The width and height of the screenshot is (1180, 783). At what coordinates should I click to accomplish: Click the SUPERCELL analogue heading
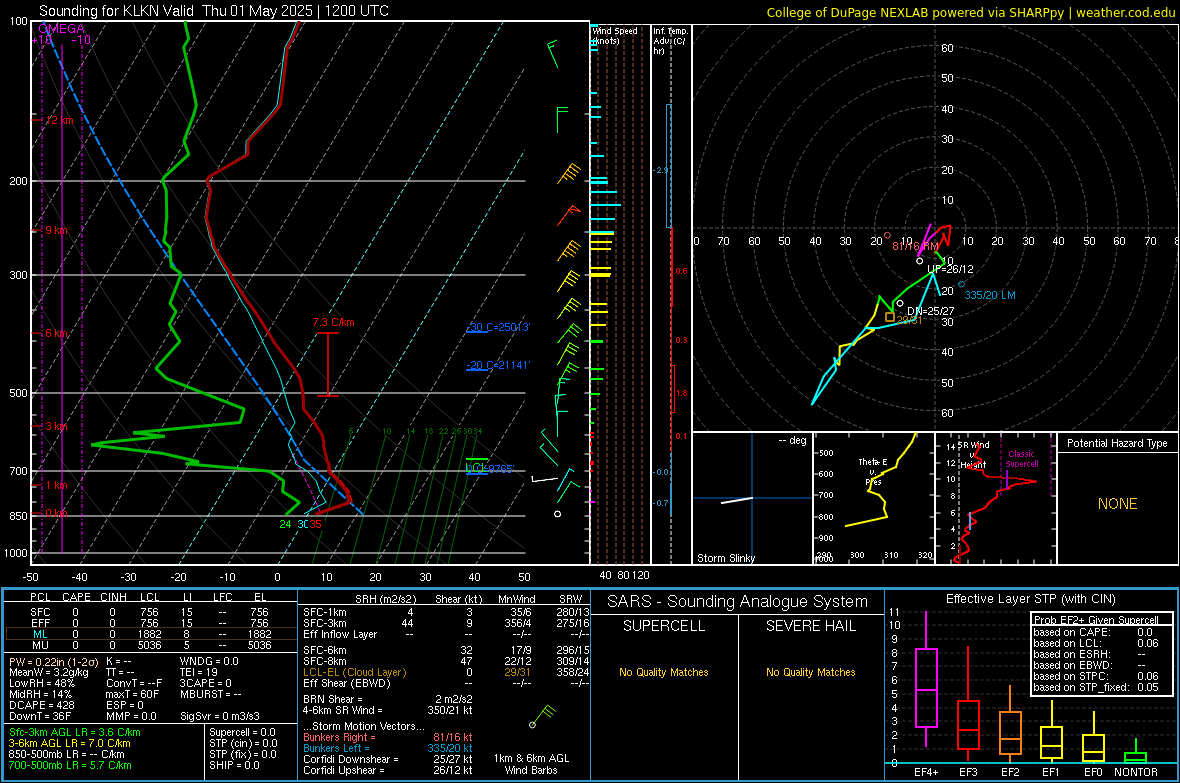tap(664, 626)
